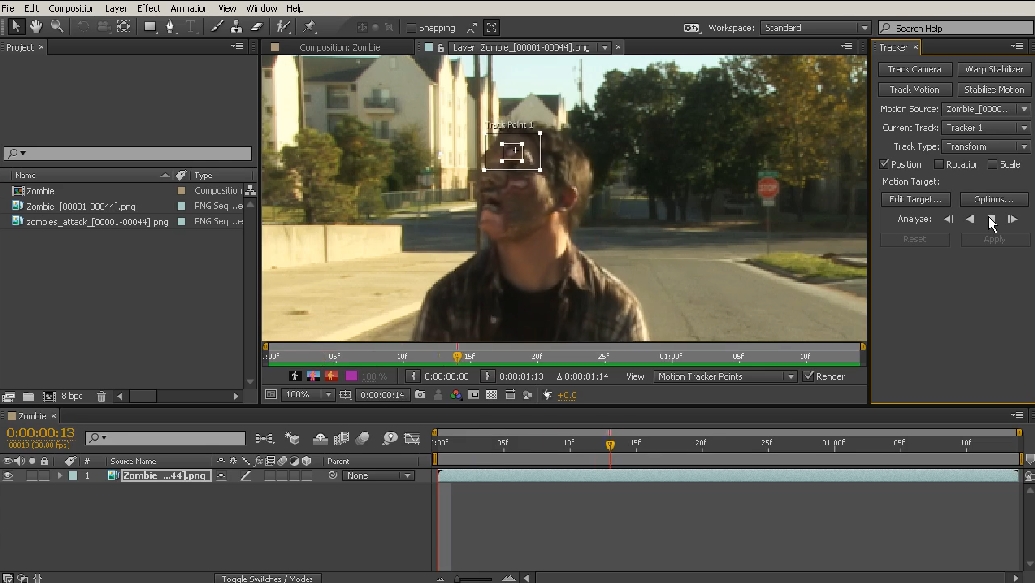Toggle the Render checkbox in viewer

pyautogui.click(x=809, y=377)
